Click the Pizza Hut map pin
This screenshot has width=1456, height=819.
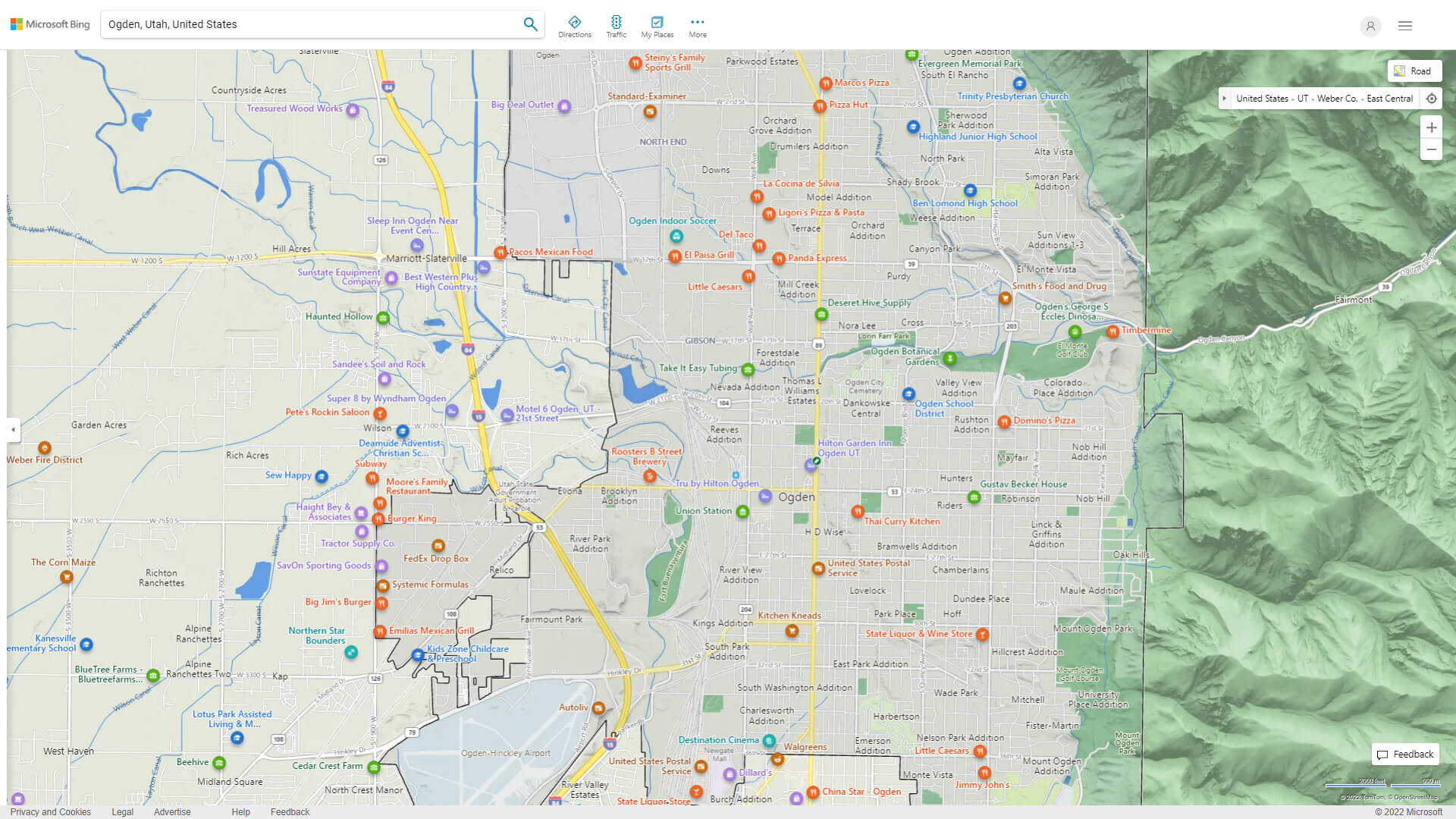coord(820,106)
